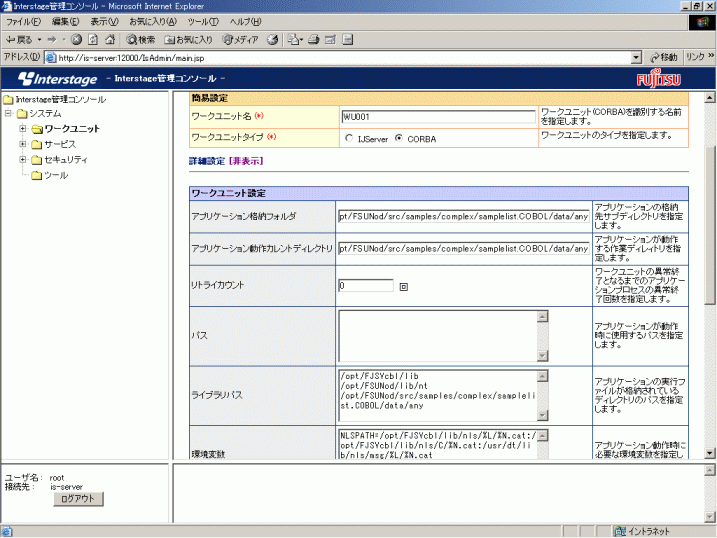Open the Forward button history dropdown
This screenshot has width=717, height=538.
pos(64,40)
